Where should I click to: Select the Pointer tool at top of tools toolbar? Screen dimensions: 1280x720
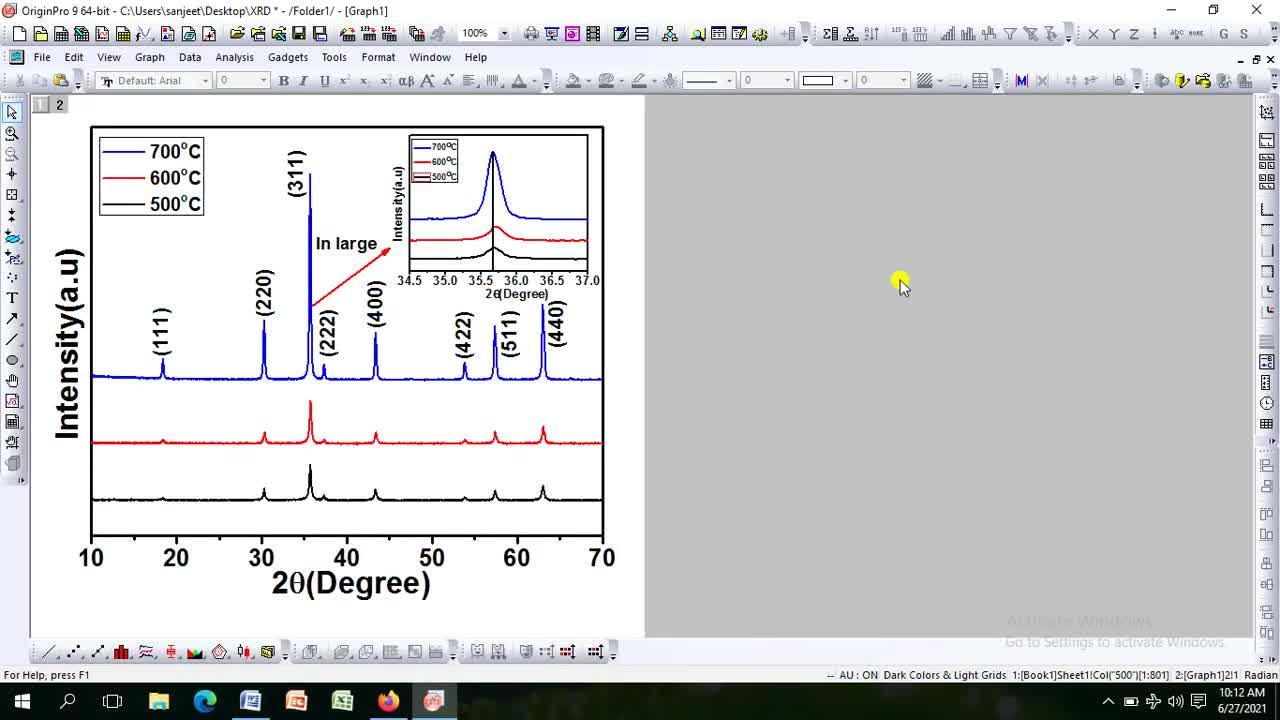[x=12, y=110]
